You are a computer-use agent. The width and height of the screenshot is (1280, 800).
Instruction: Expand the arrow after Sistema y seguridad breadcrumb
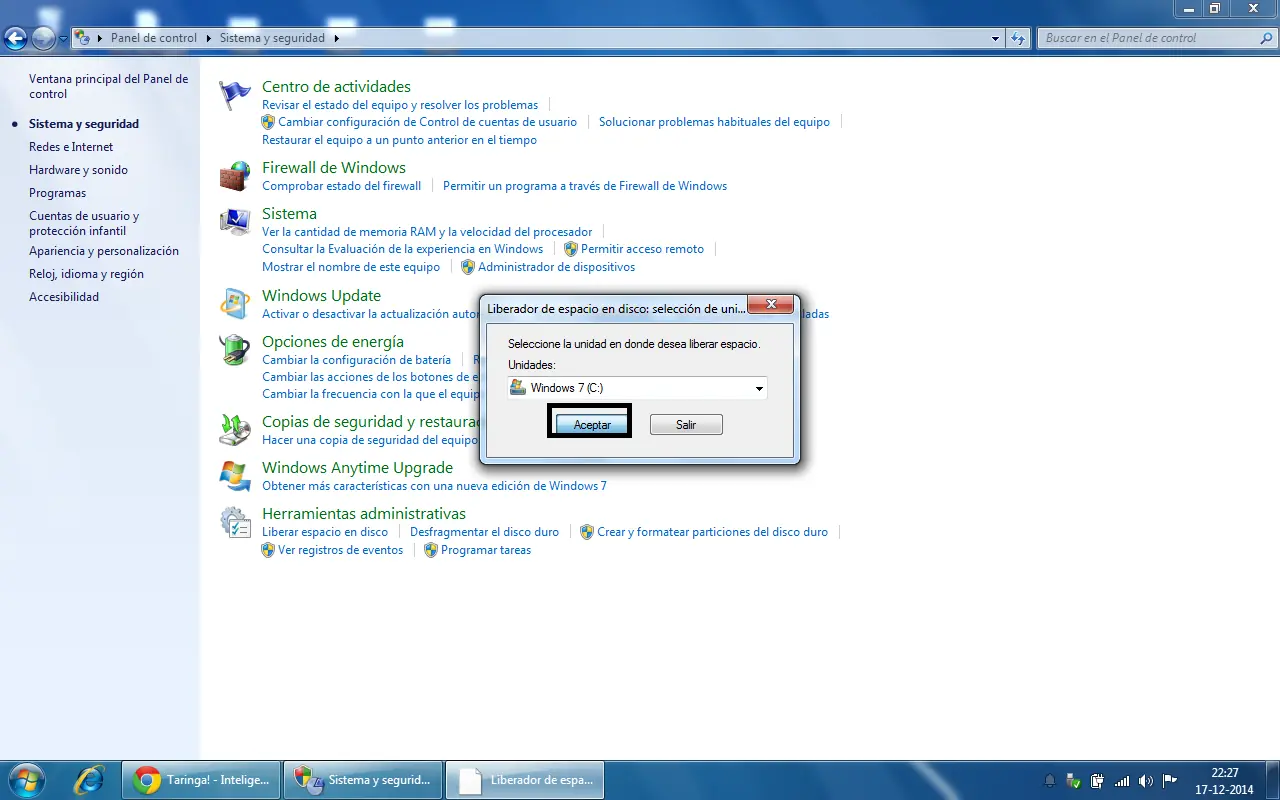(x=336, y=38)
